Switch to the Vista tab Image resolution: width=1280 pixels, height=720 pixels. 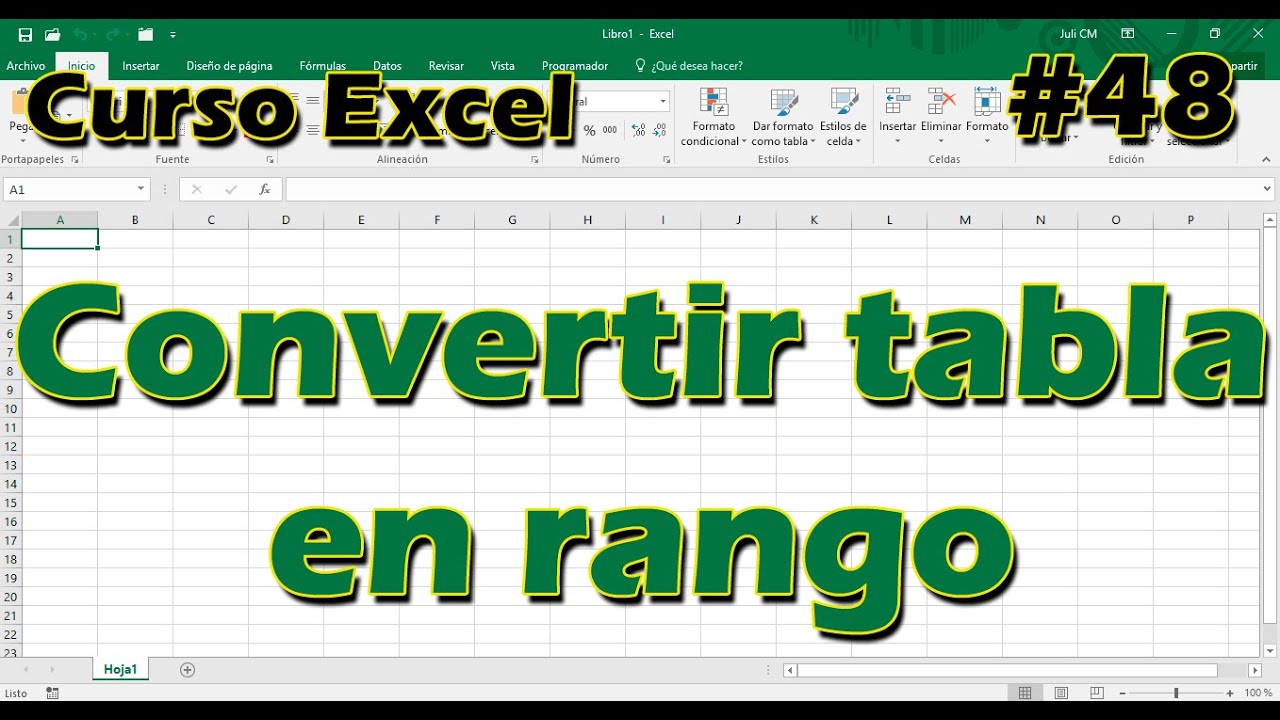click(503, 66)
